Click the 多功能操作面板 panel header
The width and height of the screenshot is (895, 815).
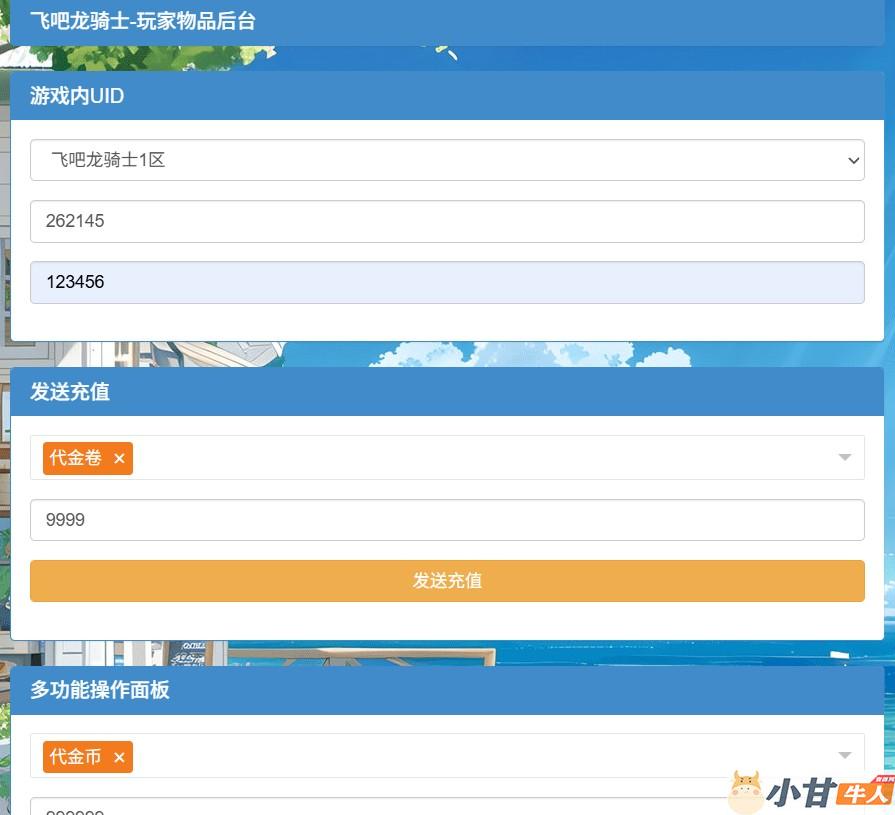point(447,690)
